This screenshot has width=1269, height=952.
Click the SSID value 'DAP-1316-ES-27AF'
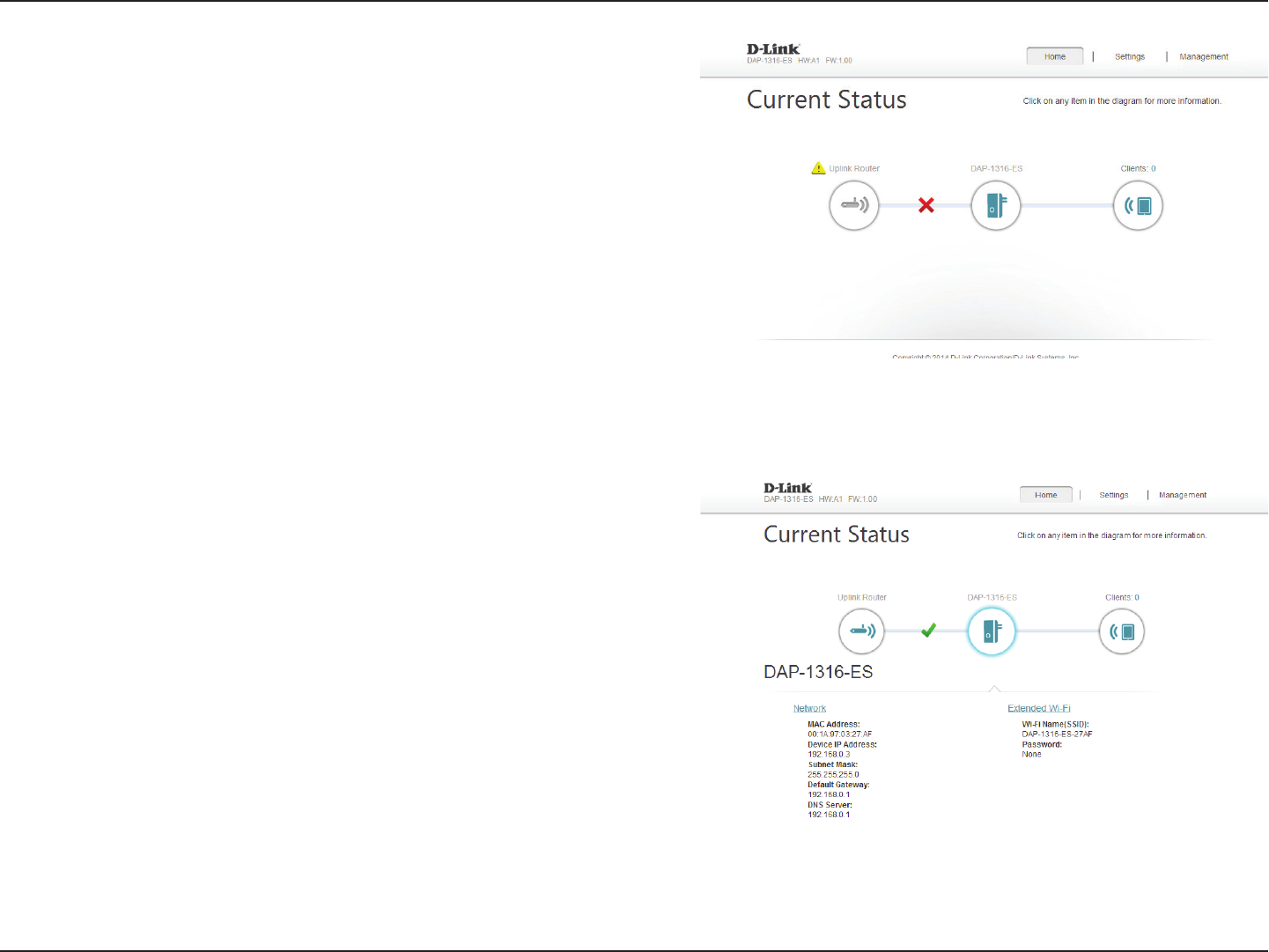(1057, 734)
